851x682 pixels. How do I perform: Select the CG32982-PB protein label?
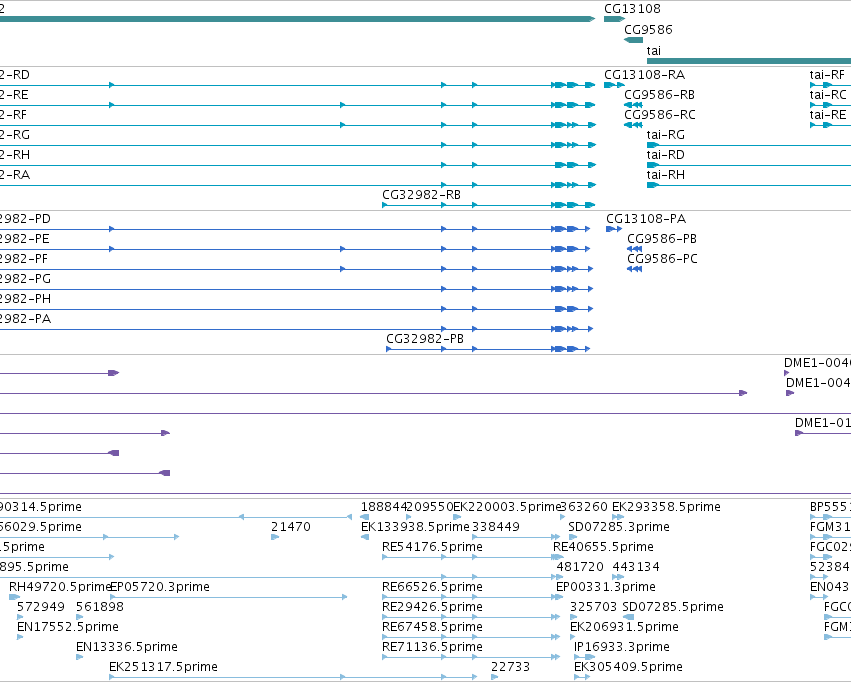425,339
